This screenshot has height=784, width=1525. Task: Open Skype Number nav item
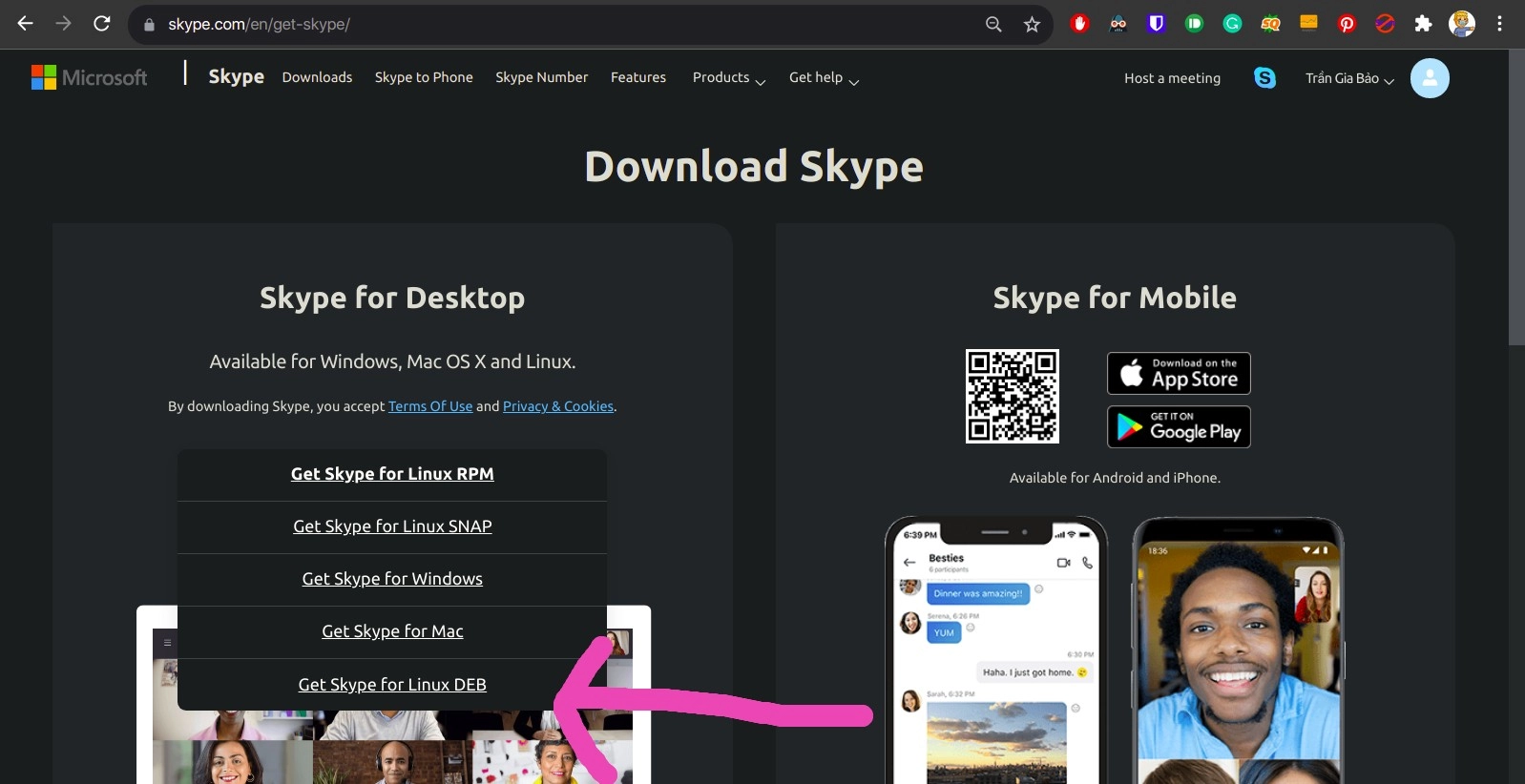[x=541, y=77]
